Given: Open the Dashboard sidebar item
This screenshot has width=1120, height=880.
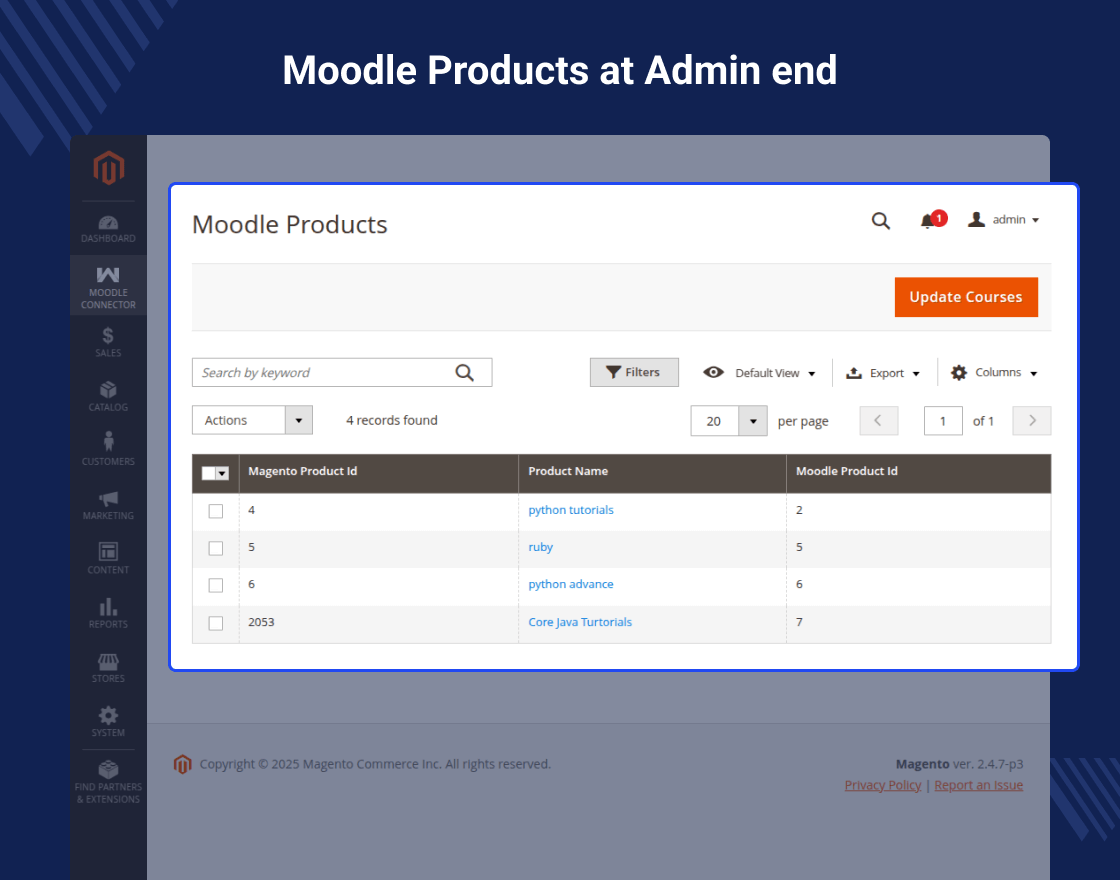Looking at the screenshot, I should pyautogui.click(x=109, y=229).
